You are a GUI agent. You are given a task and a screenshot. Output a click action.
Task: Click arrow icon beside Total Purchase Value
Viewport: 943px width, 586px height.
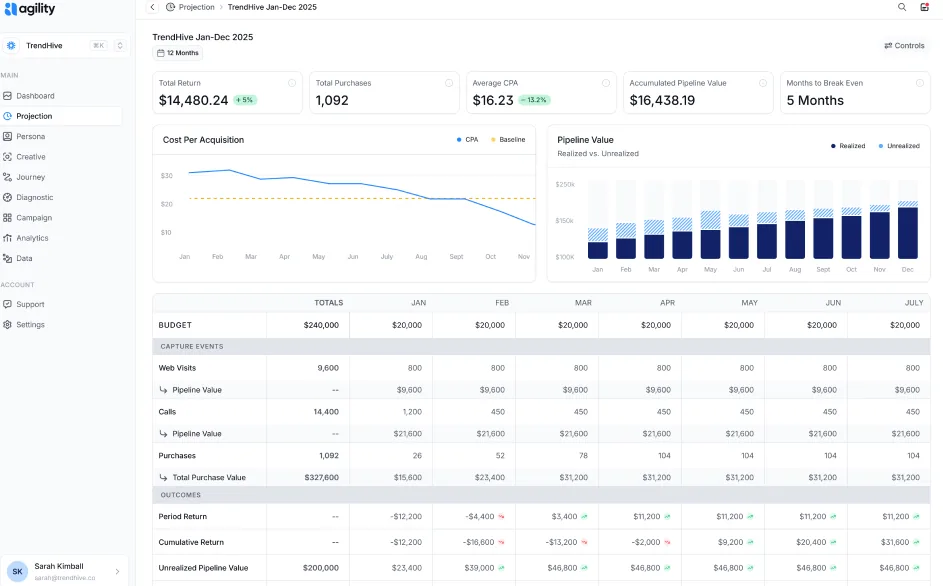pyautogui.click(x=163, y=478)
